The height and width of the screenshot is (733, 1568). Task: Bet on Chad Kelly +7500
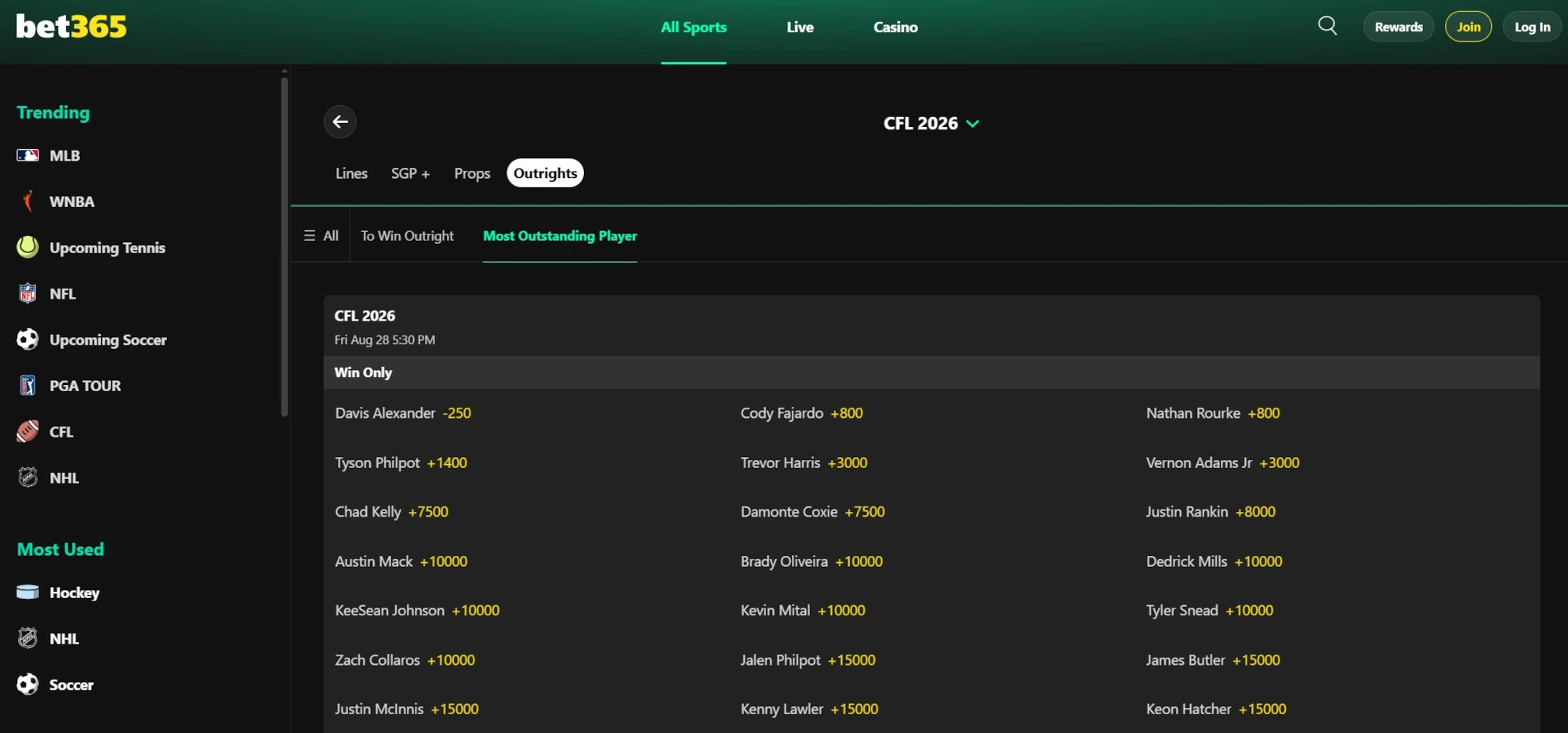(391, 512)
